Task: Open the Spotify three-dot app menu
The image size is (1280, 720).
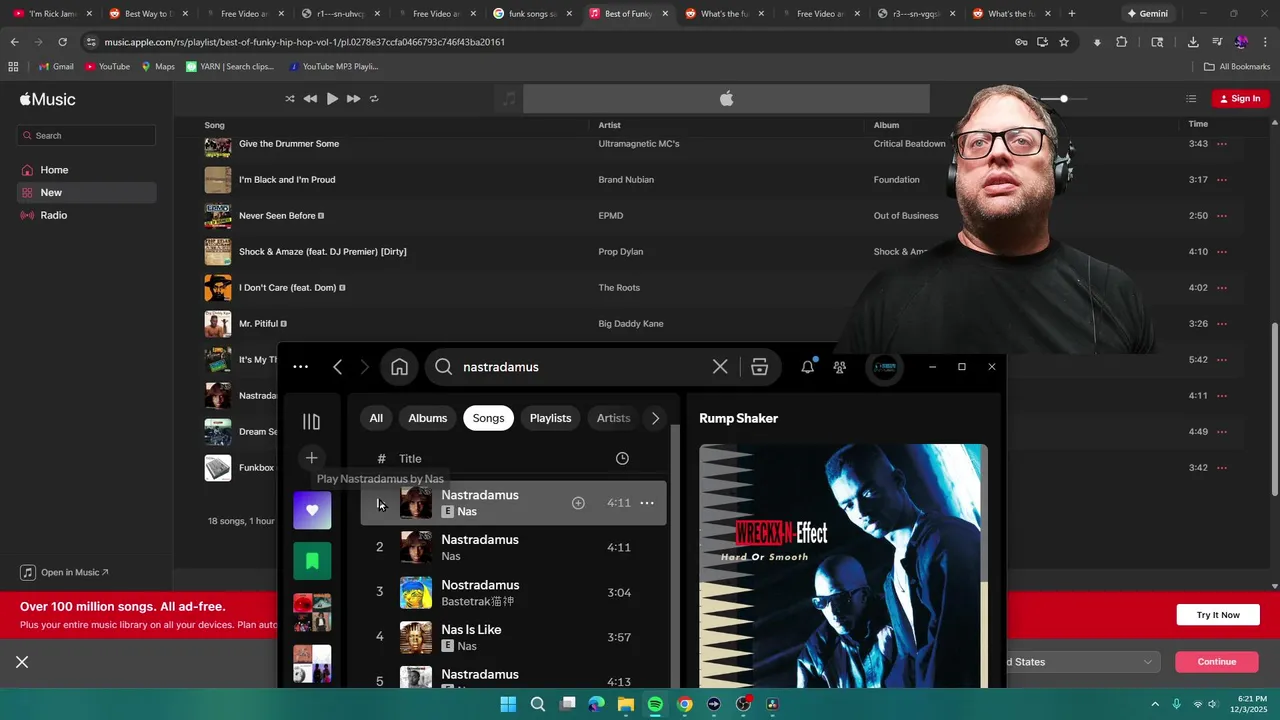Action: tap(300, 367)
